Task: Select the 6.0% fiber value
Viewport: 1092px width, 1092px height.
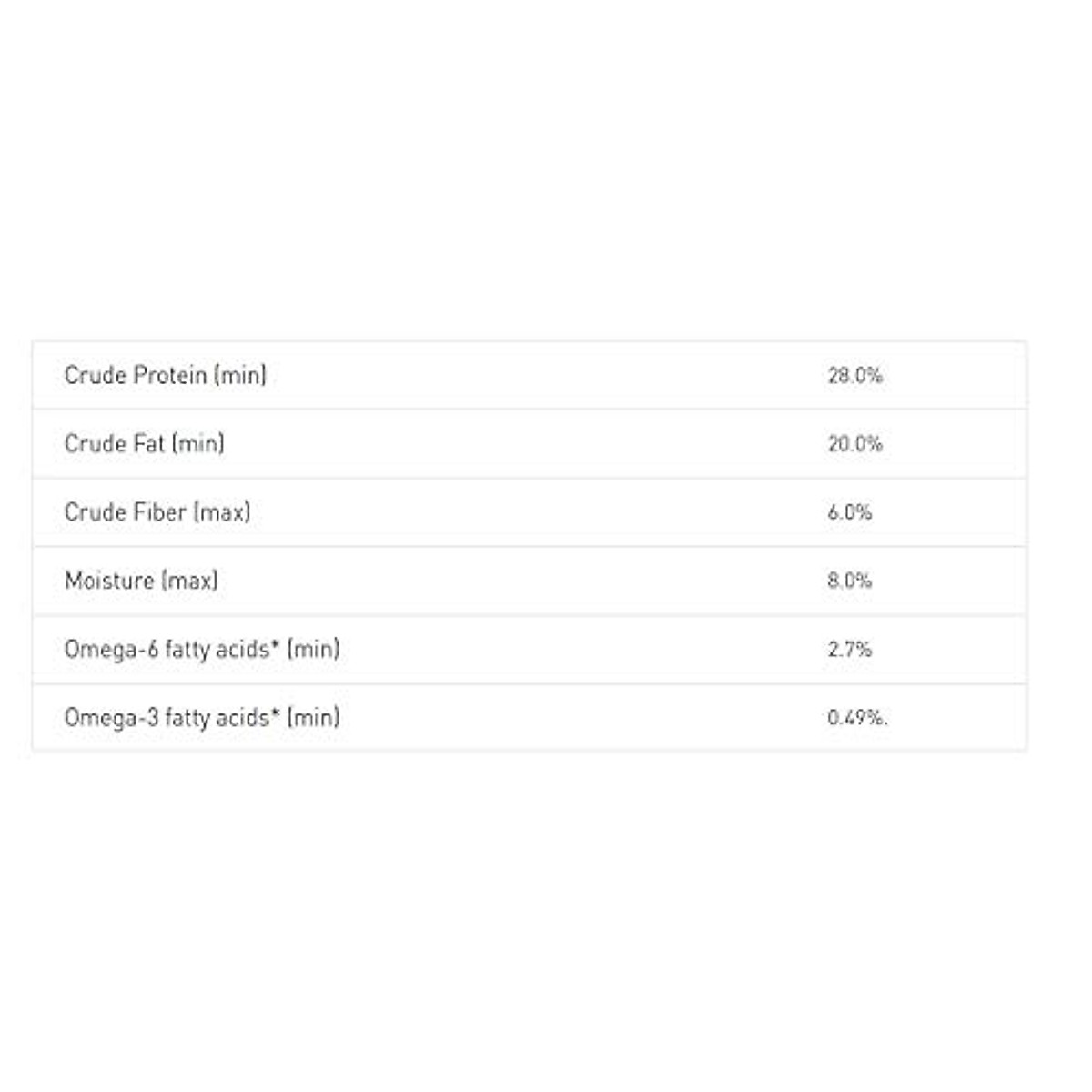Action: [849, 511]
